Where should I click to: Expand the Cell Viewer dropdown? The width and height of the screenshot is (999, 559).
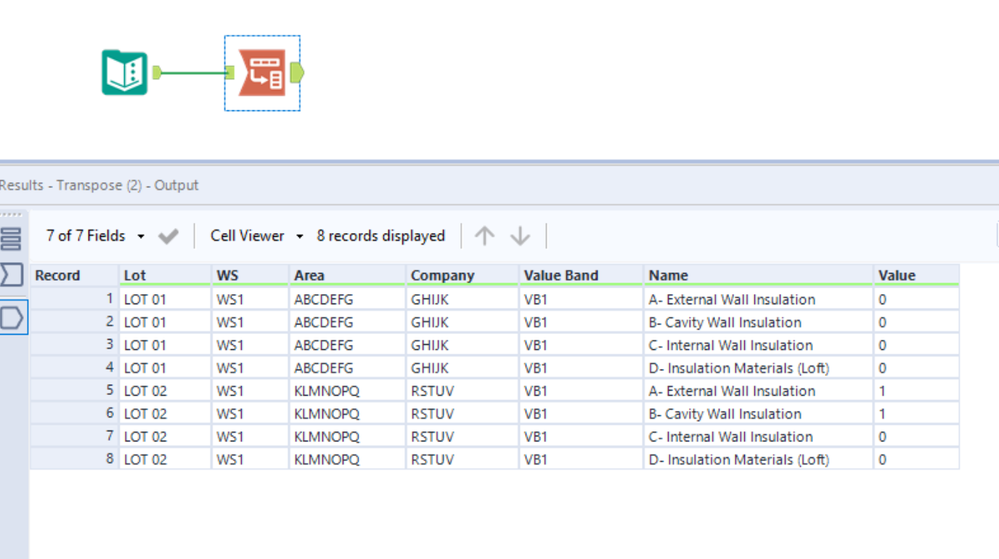256,236
